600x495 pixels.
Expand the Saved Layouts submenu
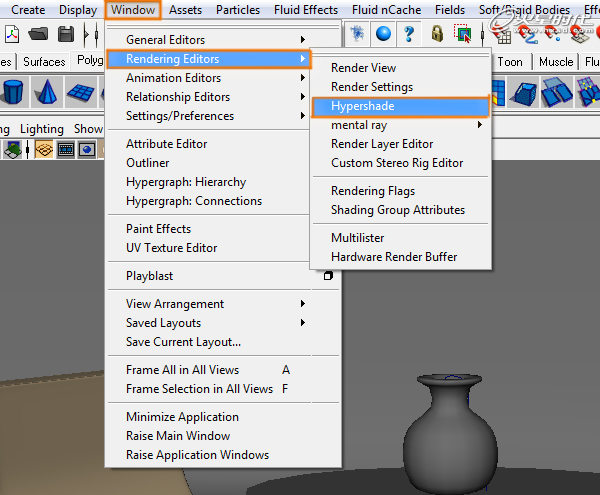(x=224, y=323)
